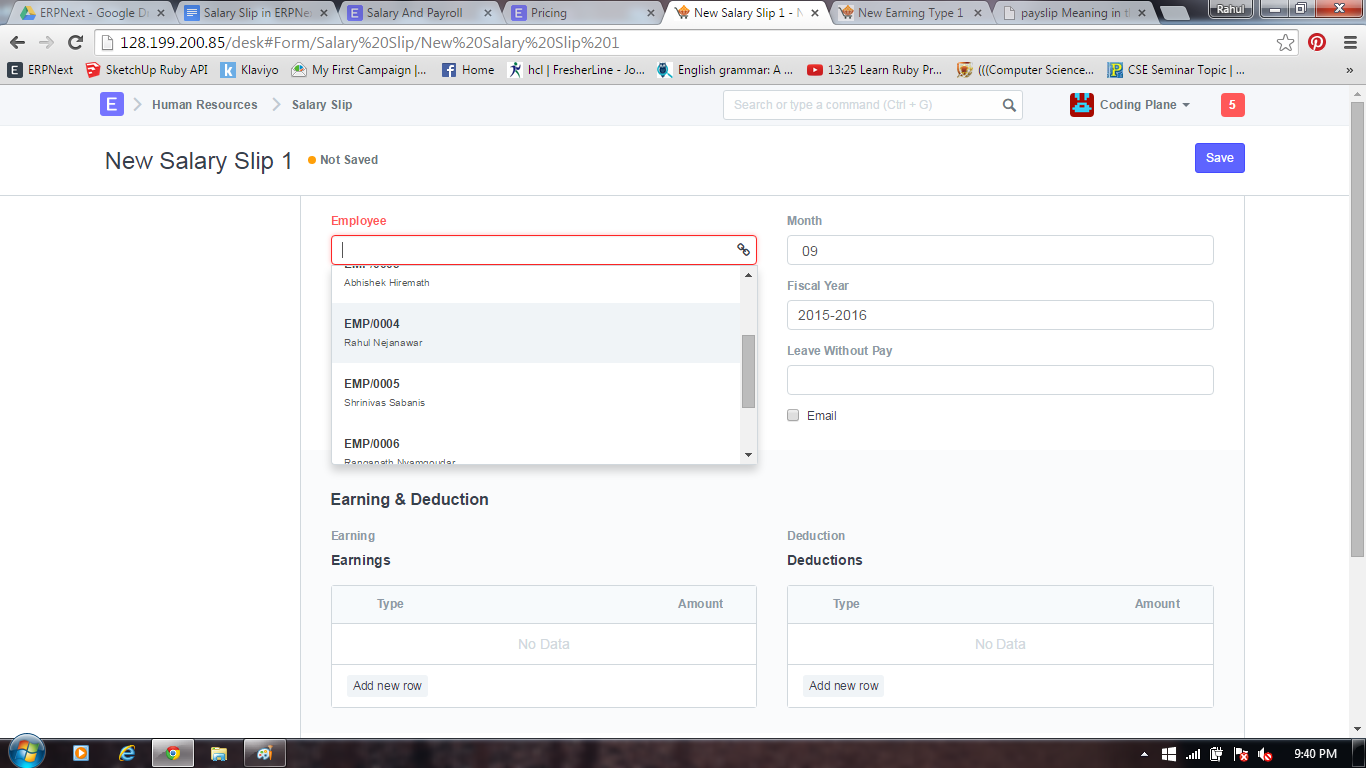The height and width of the screenshot is (768, 1366).
Task: Open the Facebook Home bookmark
Action: click(x=468, y=70)
